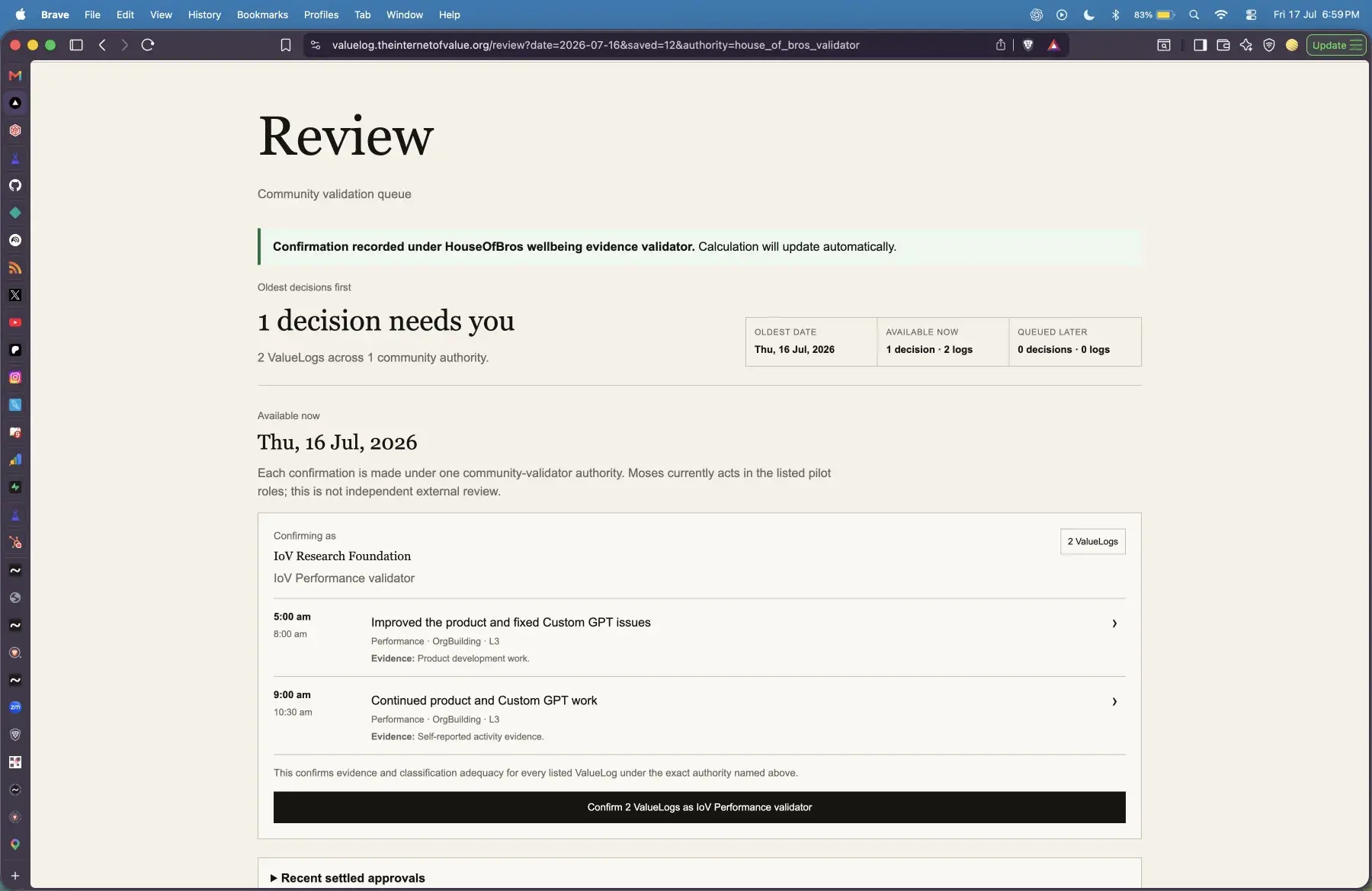Click the Confirmation recorded banner text
The height and width of the screenshot is (891, 1372).
(x=585, y=246)
